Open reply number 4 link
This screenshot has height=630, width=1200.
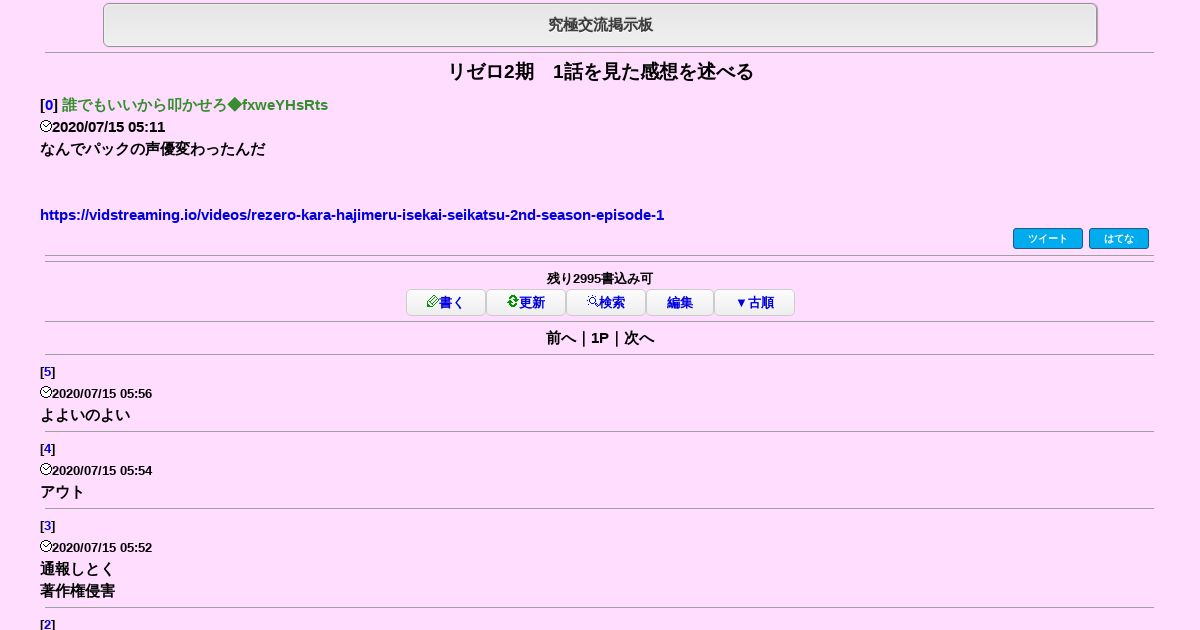pyautogui.click(x=48, y=449)
